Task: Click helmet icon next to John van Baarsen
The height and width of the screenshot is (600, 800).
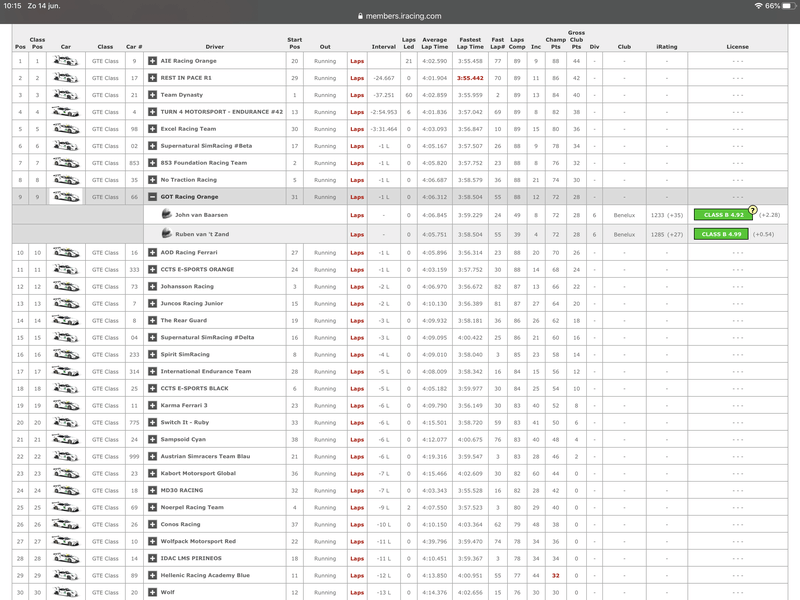Action: pyautogui.click(x=166, y=214)
